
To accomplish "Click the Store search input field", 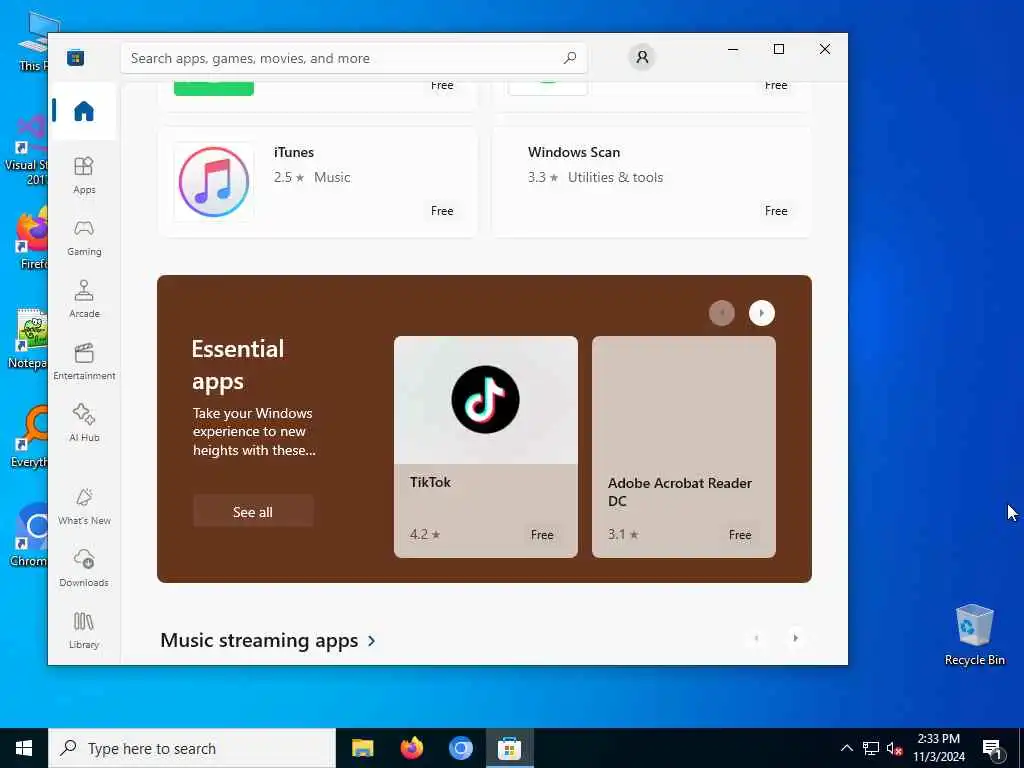I will click(353, 58).
